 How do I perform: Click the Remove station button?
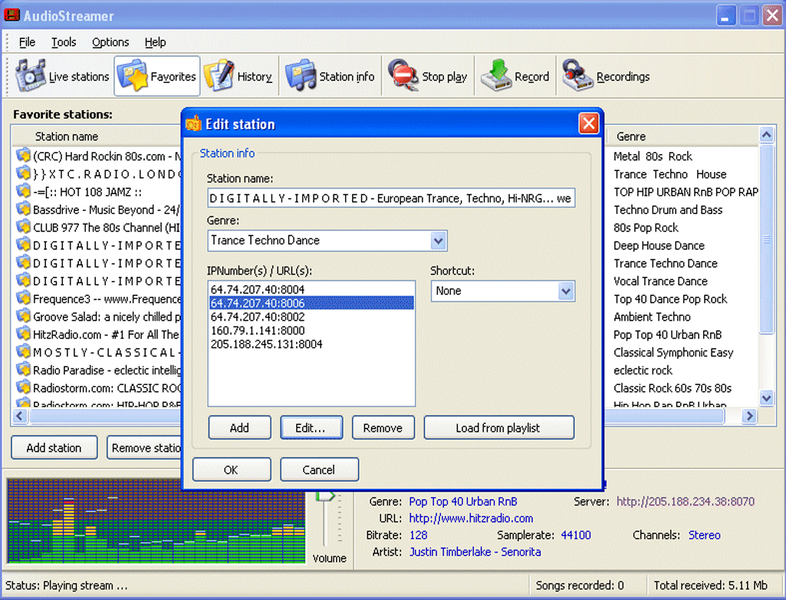144,448
